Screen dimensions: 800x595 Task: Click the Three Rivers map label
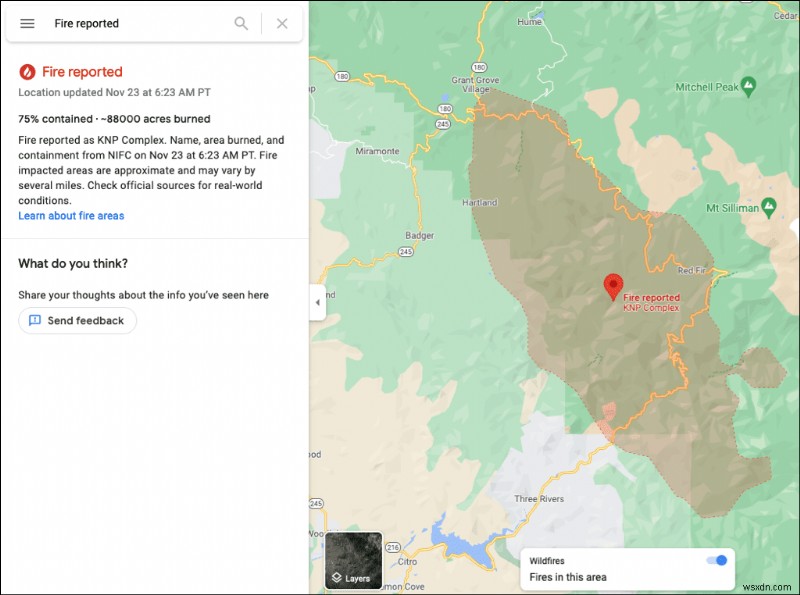[x=538, y=499]
